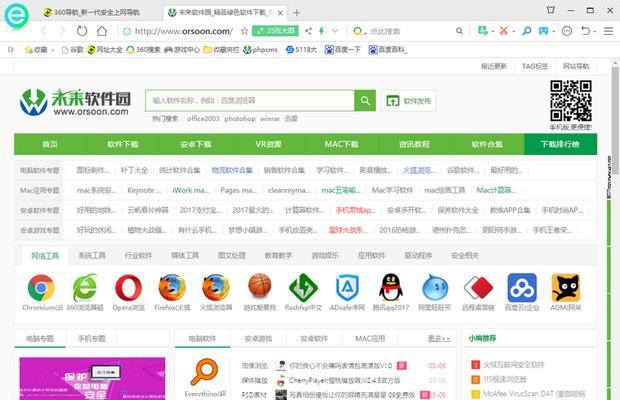Click the magnifier icon in browser search box
Viewport: 620px width, 400px height.
[459, 31]
